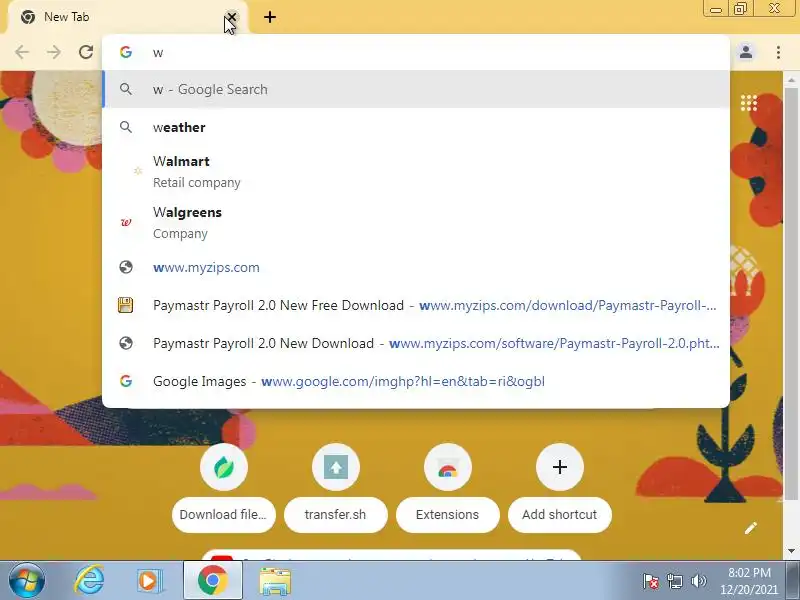Viewport: 800px width, 600px height.
Task: Click the browser forward arrow
Action: click(x=54, y=52)
